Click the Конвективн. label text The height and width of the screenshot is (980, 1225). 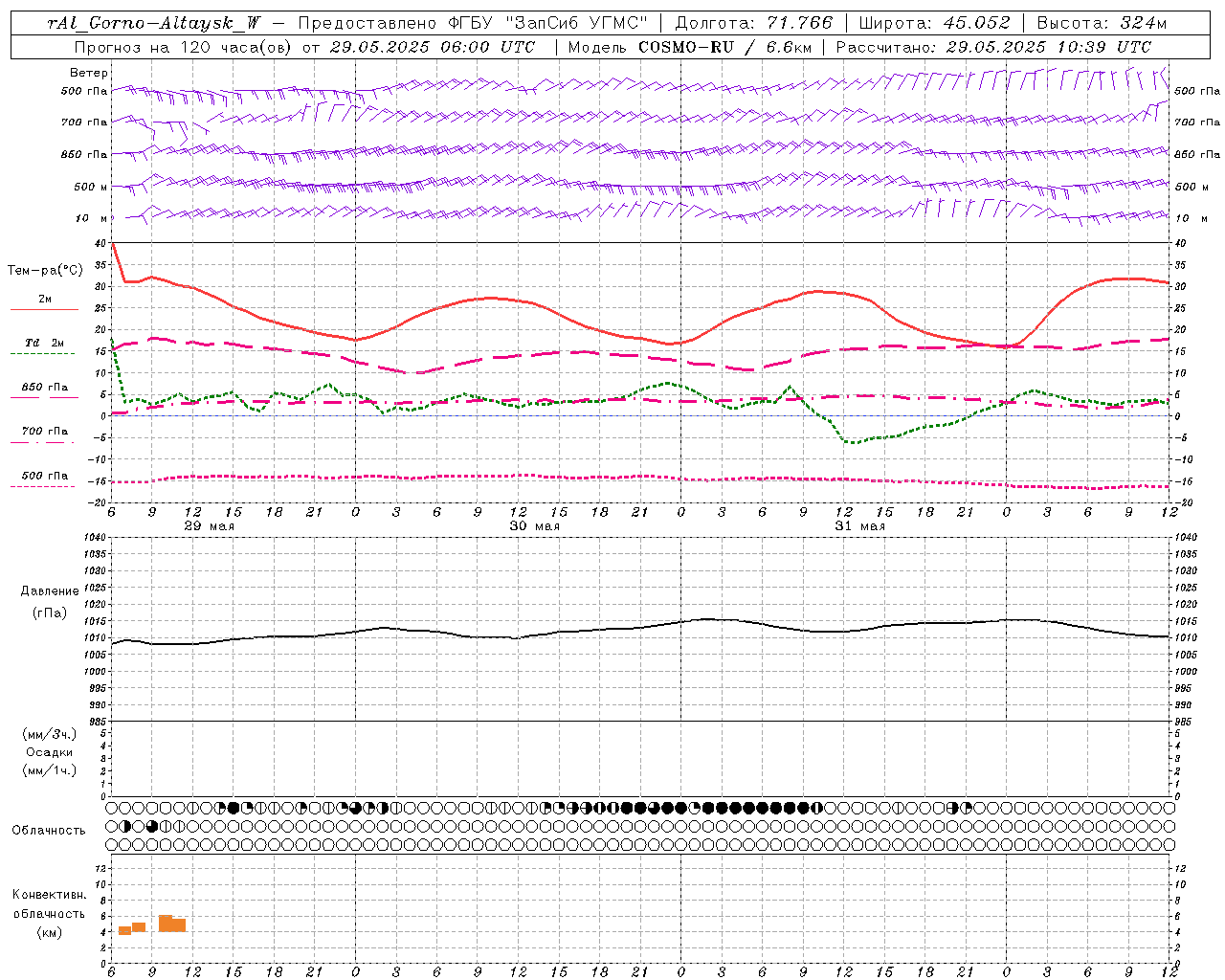point(49,895)
